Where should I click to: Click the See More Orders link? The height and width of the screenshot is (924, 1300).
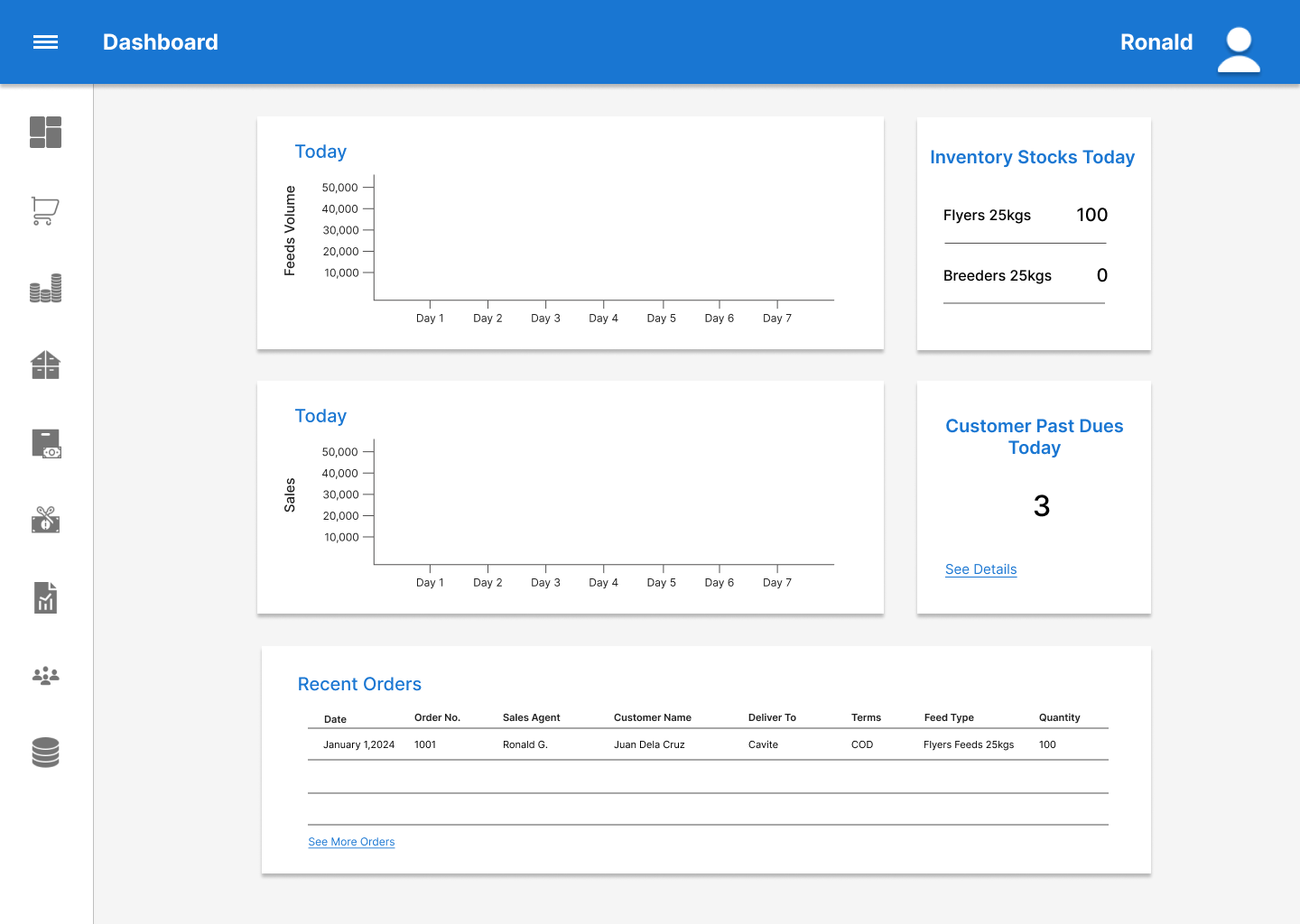click(351, 842)
